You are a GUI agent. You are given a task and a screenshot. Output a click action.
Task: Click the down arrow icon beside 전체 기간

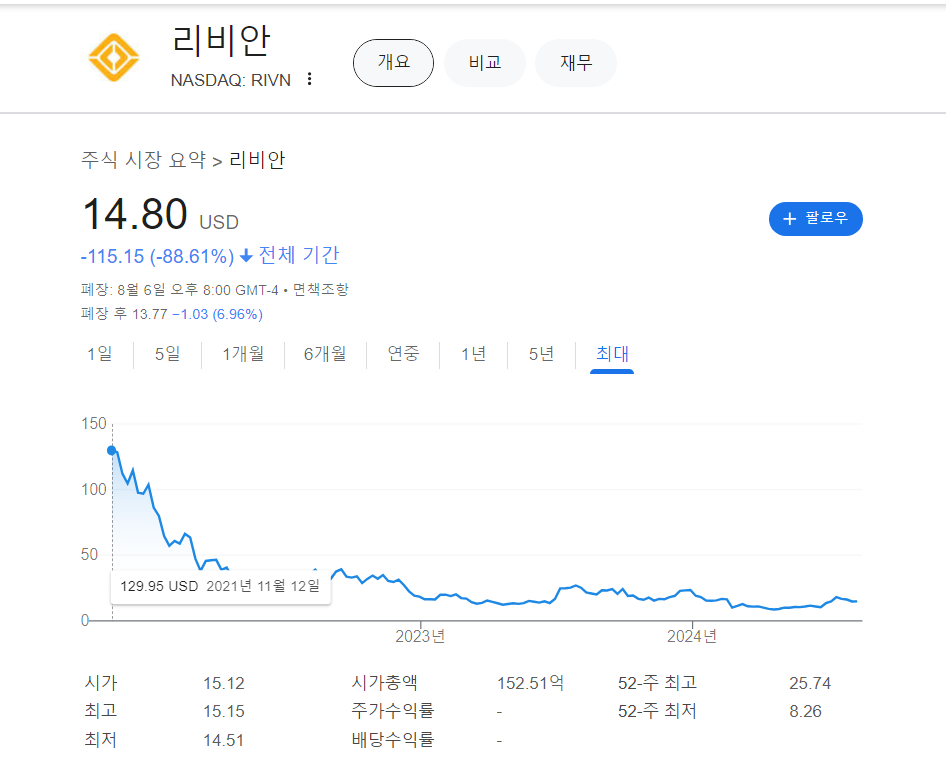tap(246, 256)
